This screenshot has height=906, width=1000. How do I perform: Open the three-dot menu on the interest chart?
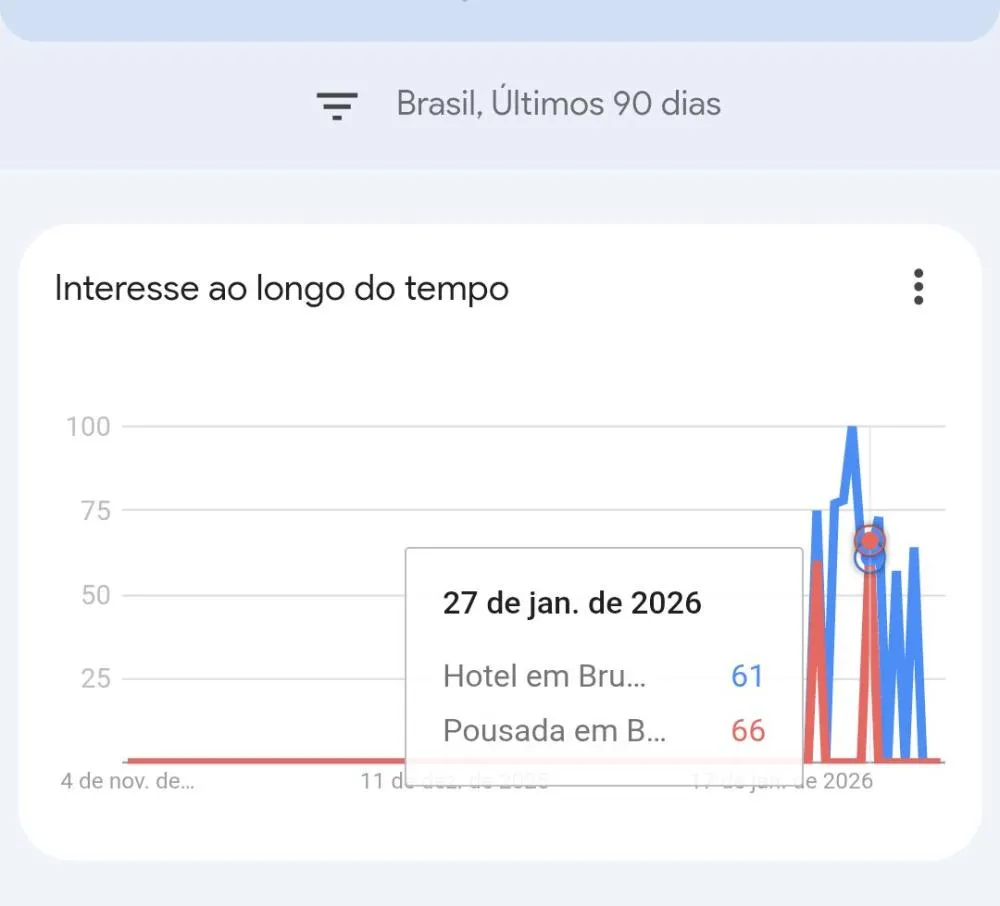coord(918,288)
